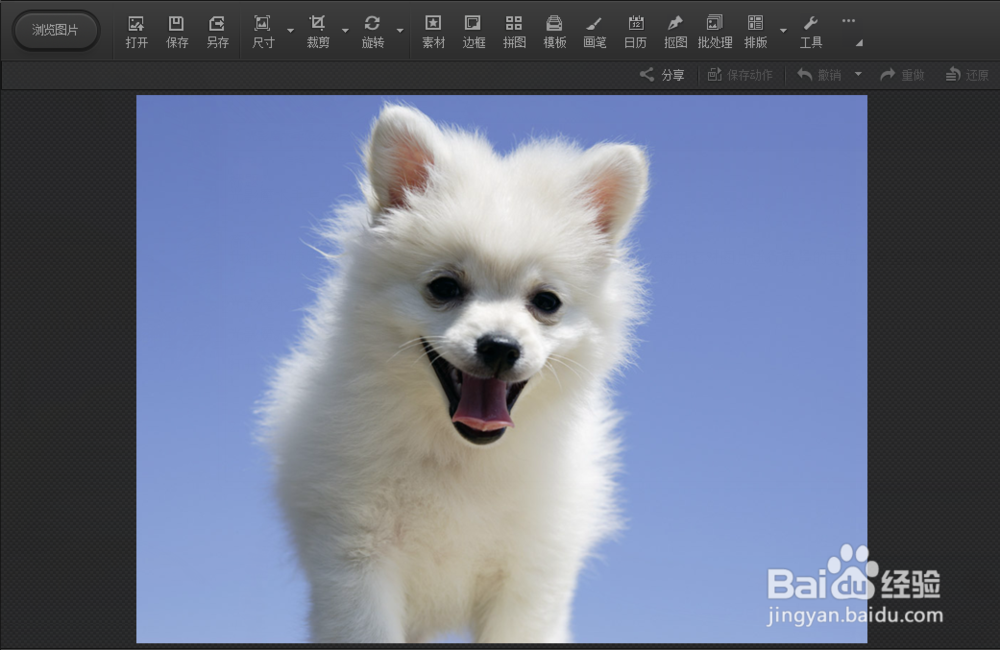
Task: Open the 工具 tools menu
Action: click(x=811, y=32)
